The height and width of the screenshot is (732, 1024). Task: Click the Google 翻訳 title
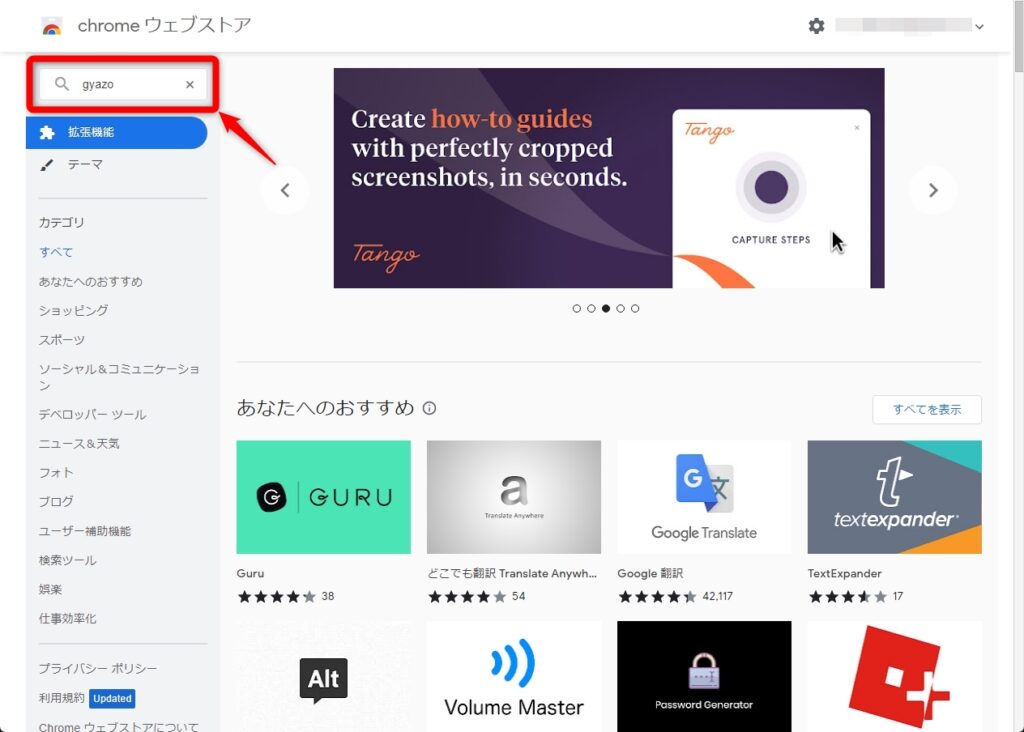650,573
